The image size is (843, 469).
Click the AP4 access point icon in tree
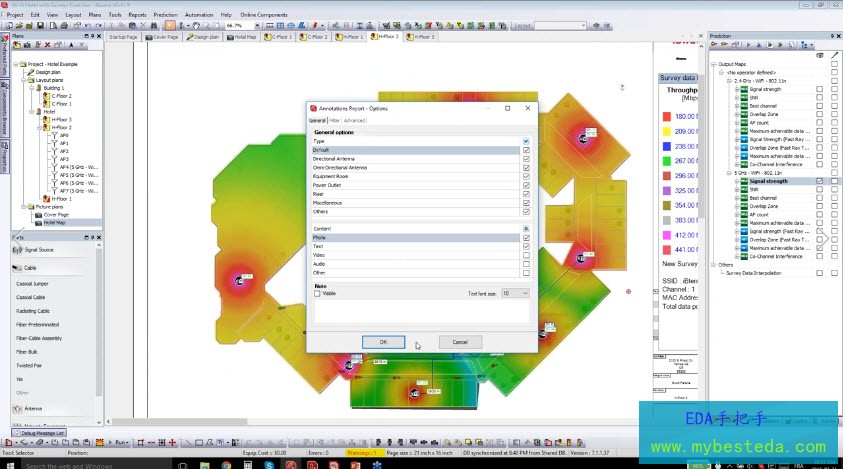click(53, 167)
